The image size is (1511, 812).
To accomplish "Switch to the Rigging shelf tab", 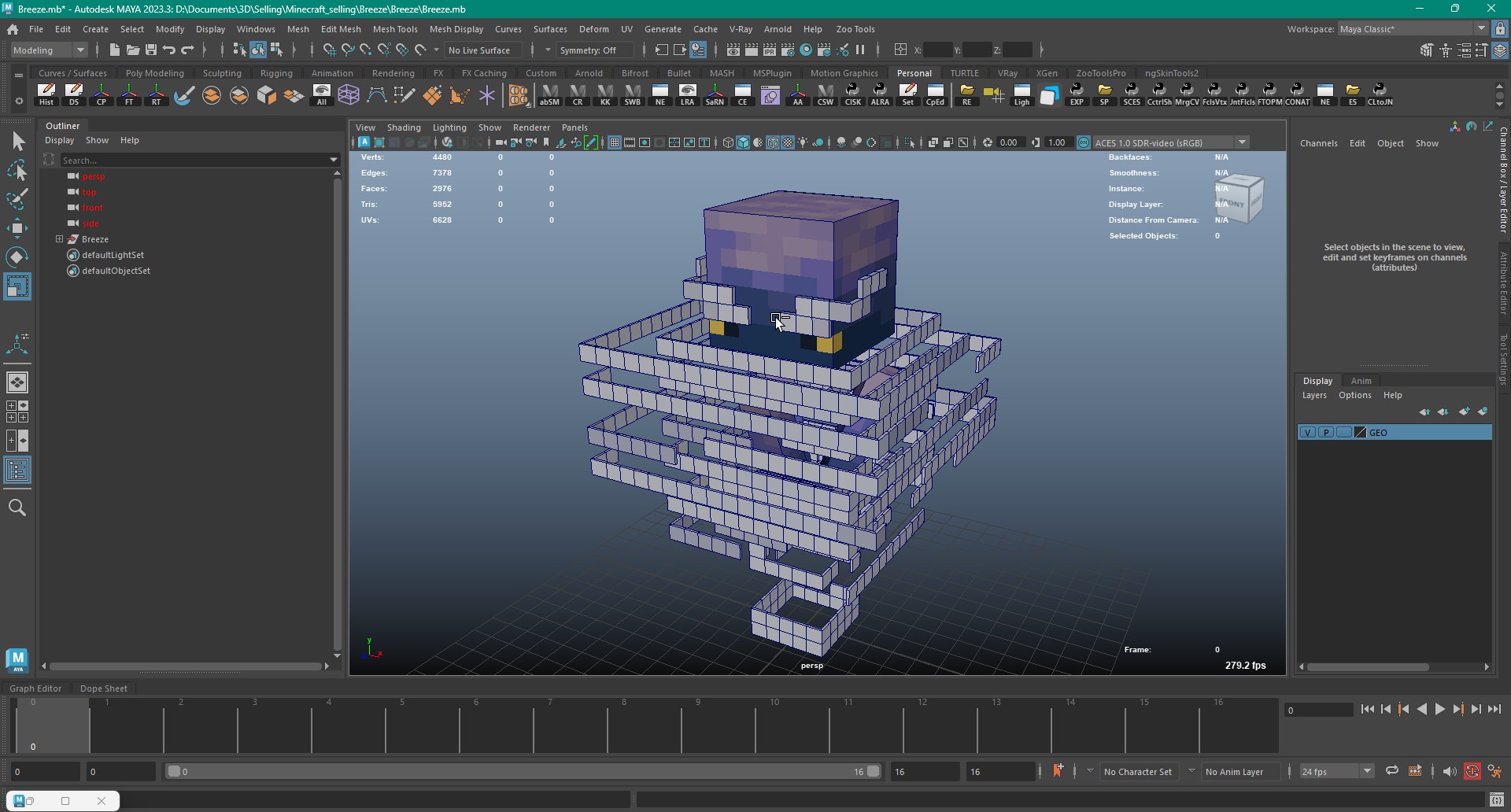I will [276, 73].
